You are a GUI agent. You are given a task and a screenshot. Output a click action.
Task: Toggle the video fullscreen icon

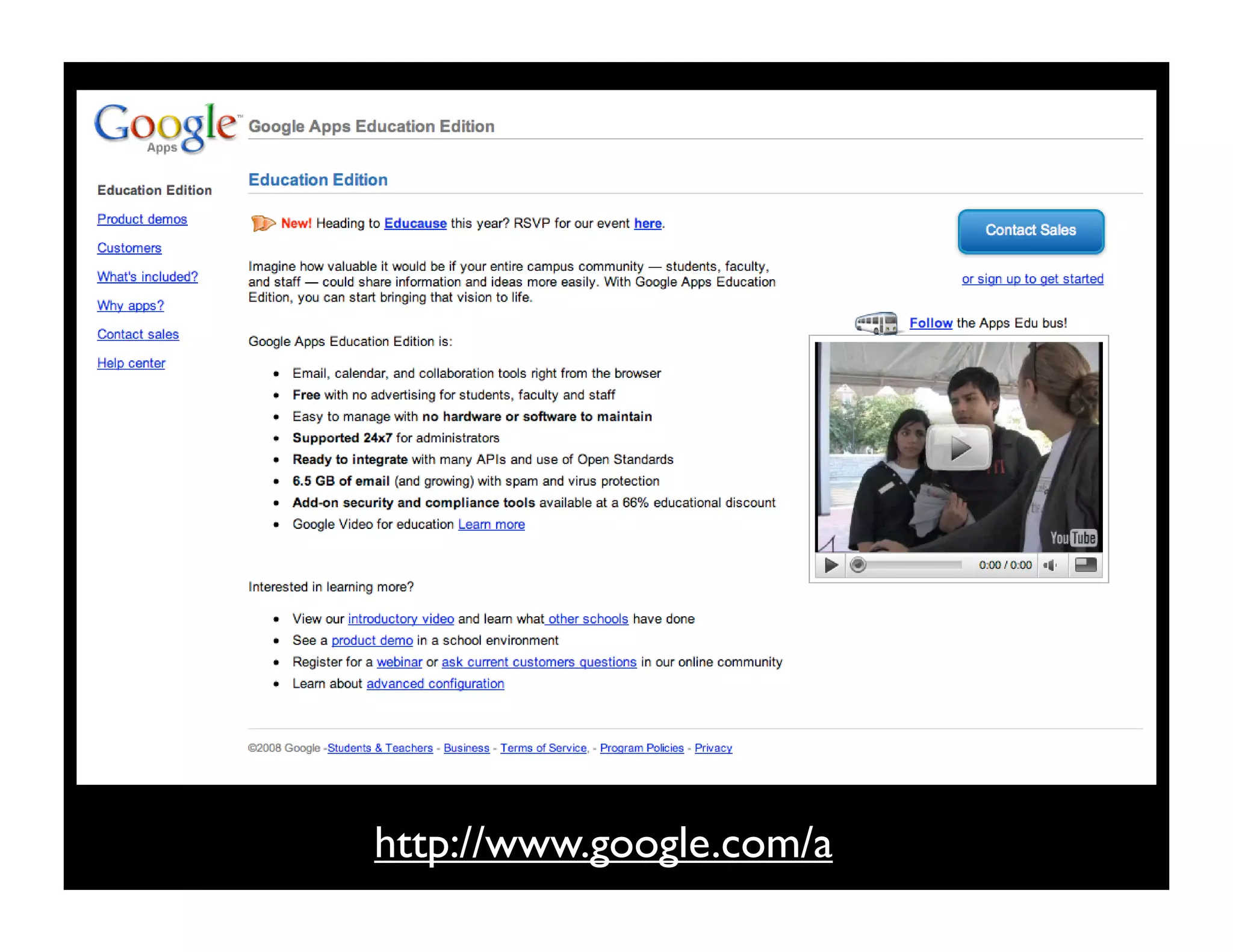pyautogui.click(x=1085, y=564)
